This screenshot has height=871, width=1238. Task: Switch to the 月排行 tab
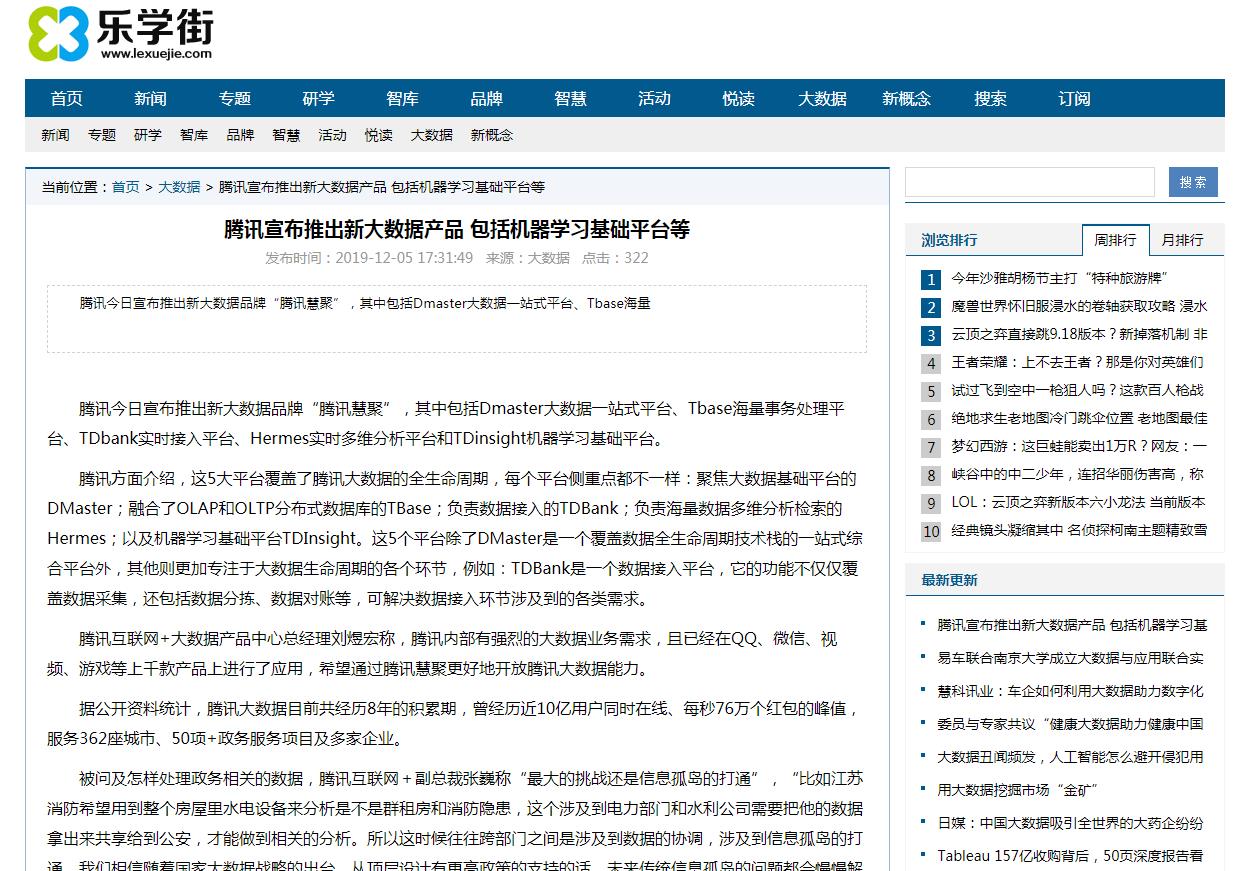[1183, 240]
